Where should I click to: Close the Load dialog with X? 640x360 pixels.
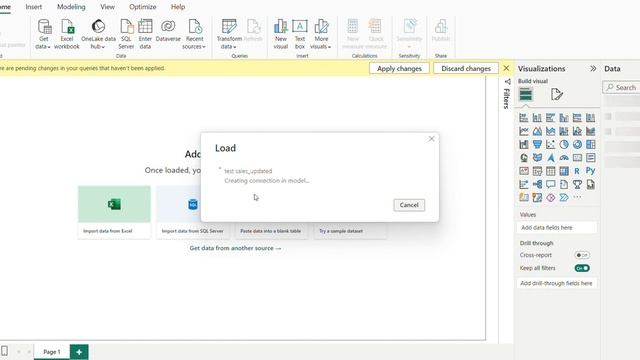431,139
